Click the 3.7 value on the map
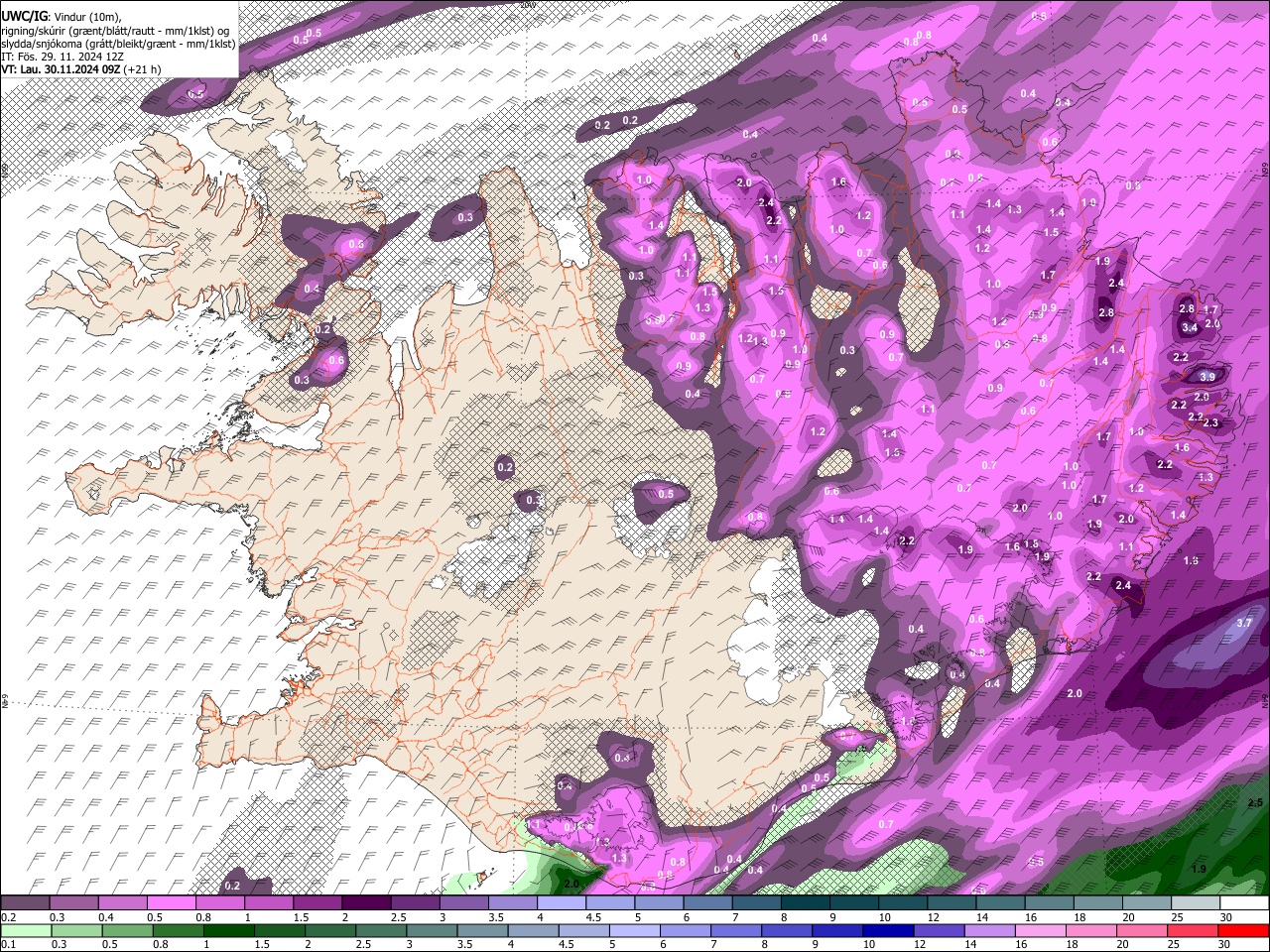This screenshot has width=1270, height=952. 1245,623
